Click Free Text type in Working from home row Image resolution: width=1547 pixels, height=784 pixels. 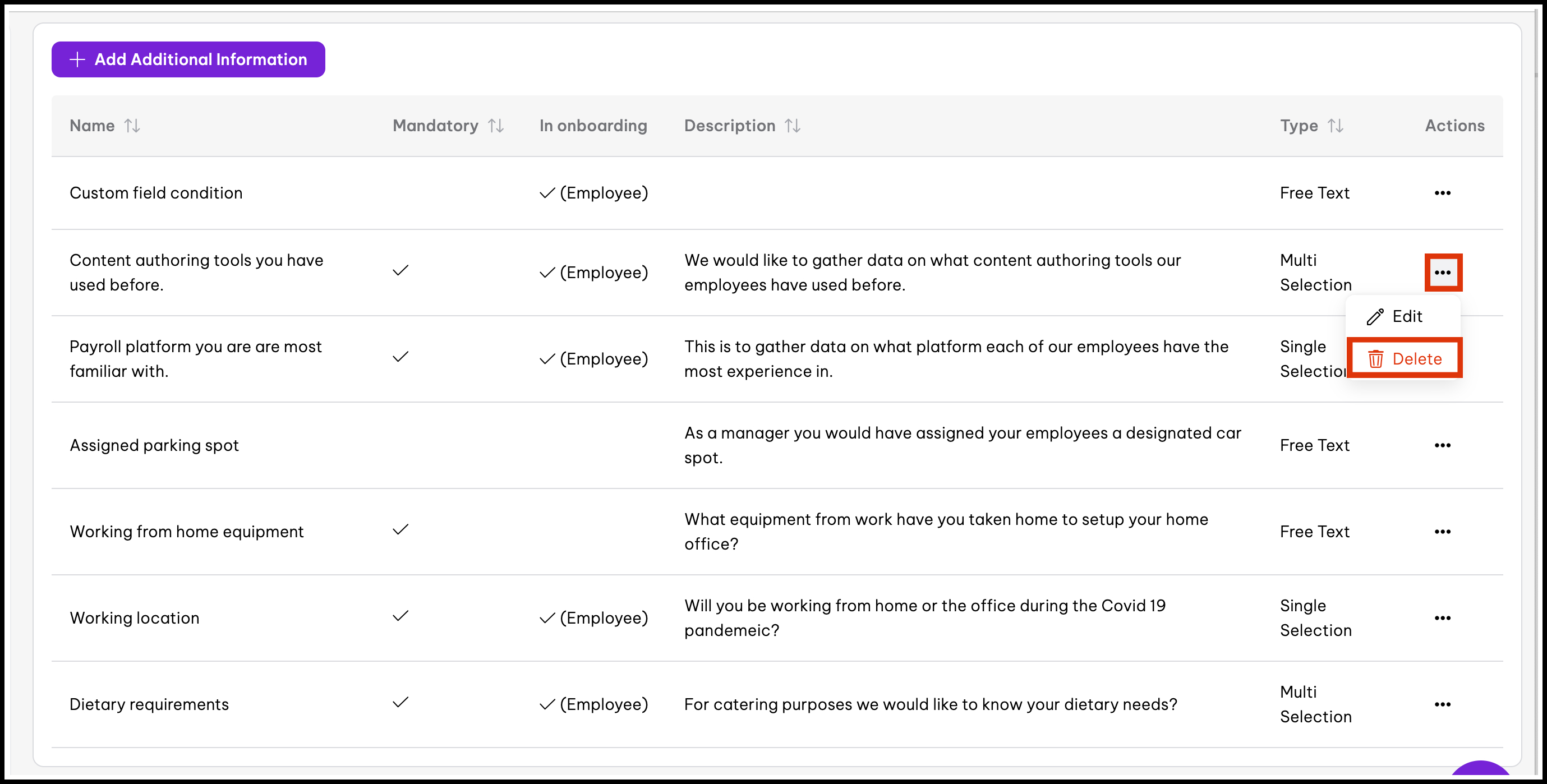click(1315, 532)
